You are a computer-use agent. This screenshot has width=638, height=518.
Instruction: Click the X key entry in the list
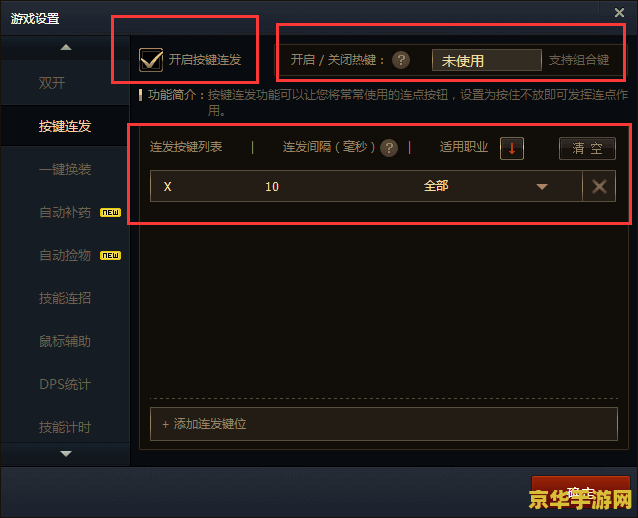(167, 187)
